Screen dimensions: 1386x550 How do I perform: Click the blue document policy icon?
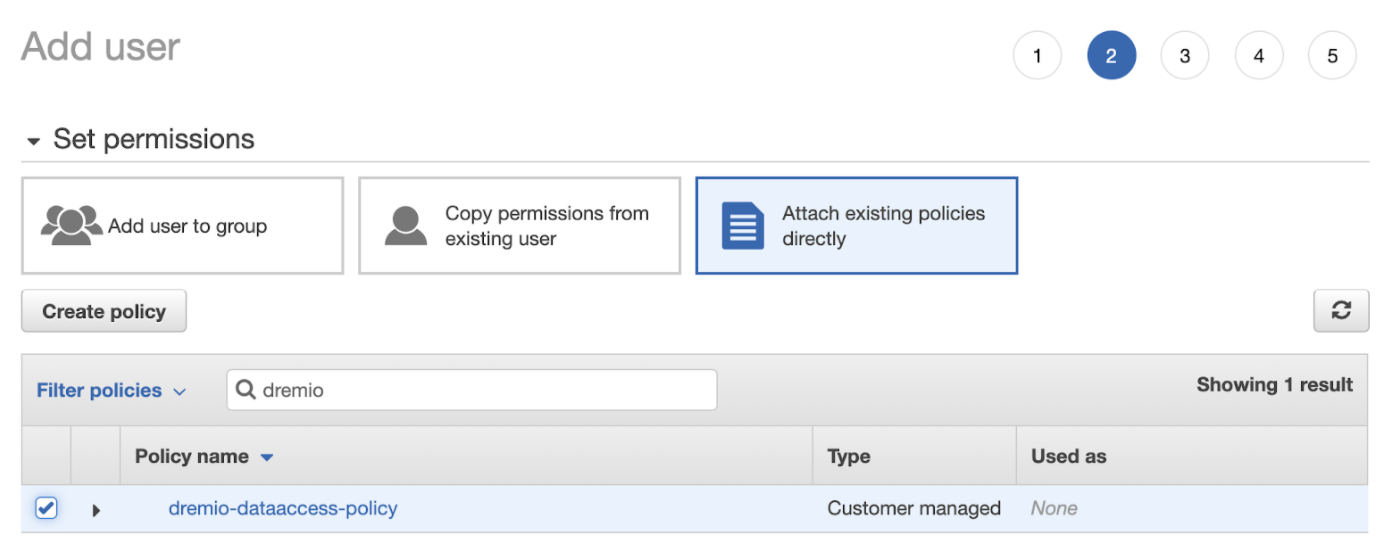(x=742, y=226)
